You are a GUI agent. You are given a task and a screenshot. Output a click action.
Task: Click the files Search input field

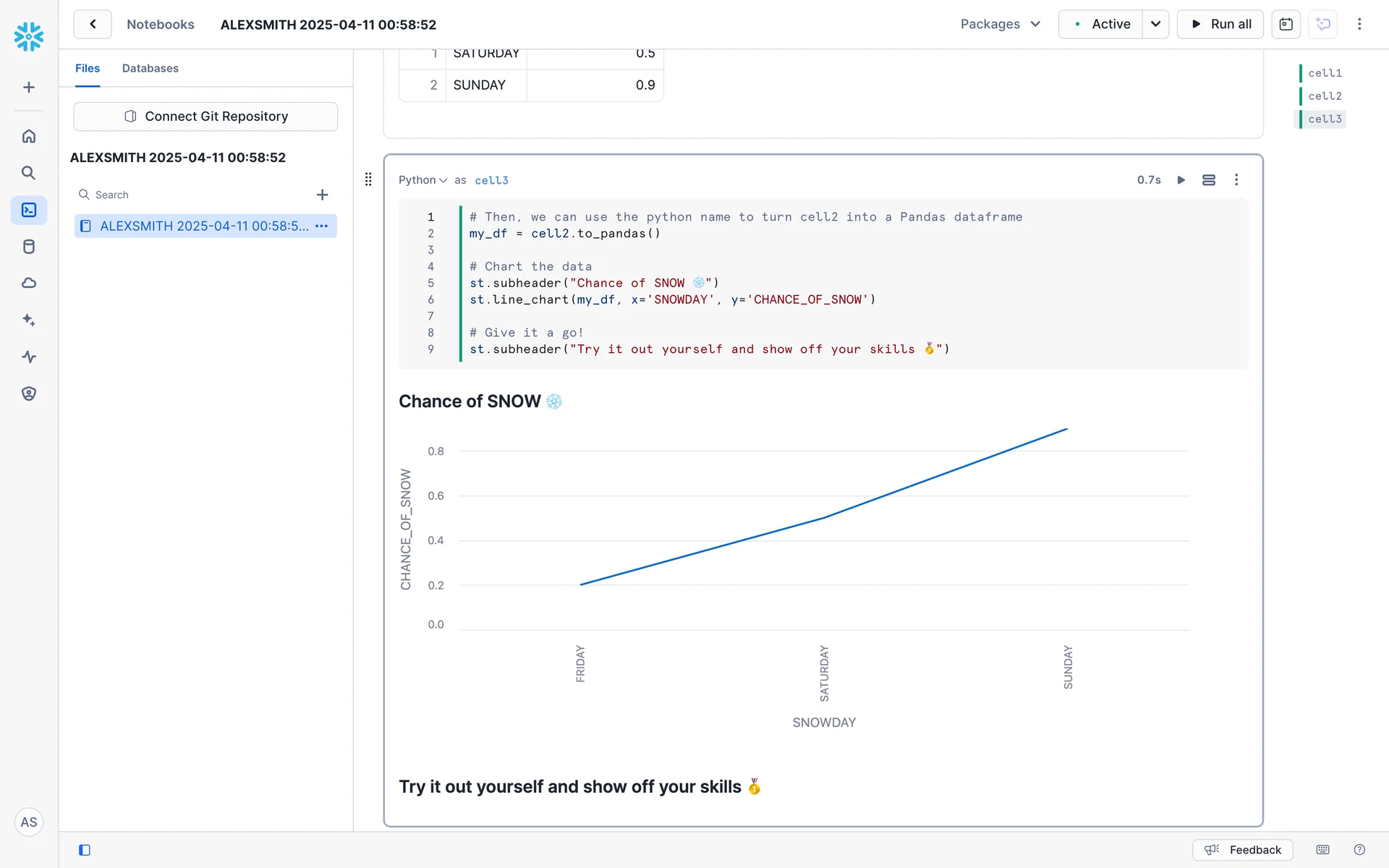tap(195, 195)
